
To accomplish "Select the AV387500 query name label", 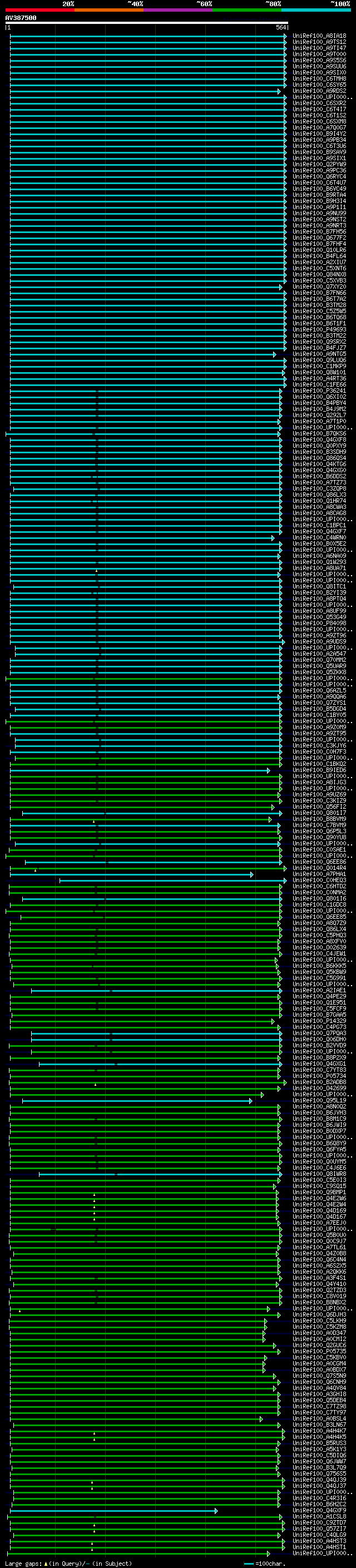I will coord(21,18).
